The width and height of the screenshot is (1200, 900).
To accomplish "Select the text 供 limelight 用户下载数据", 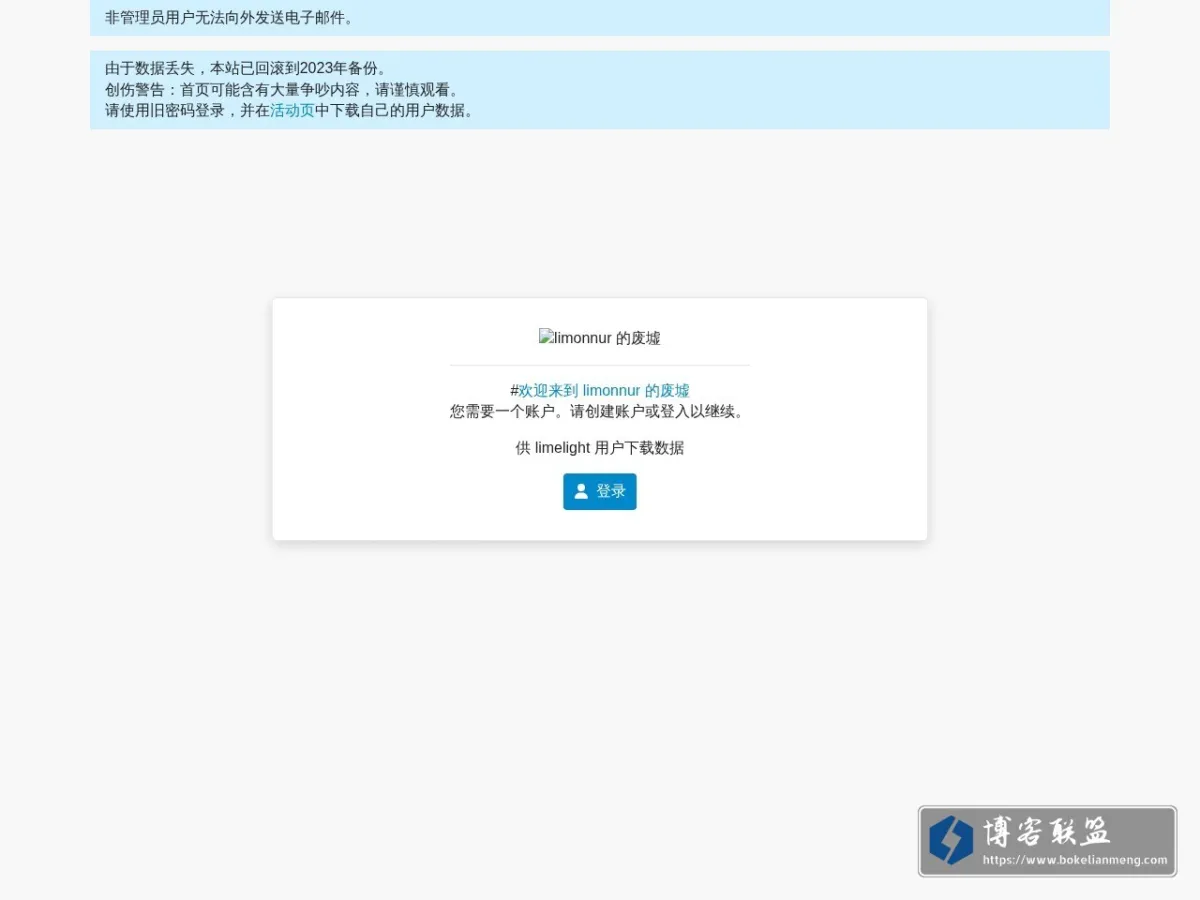I will (x=600, y=448).
